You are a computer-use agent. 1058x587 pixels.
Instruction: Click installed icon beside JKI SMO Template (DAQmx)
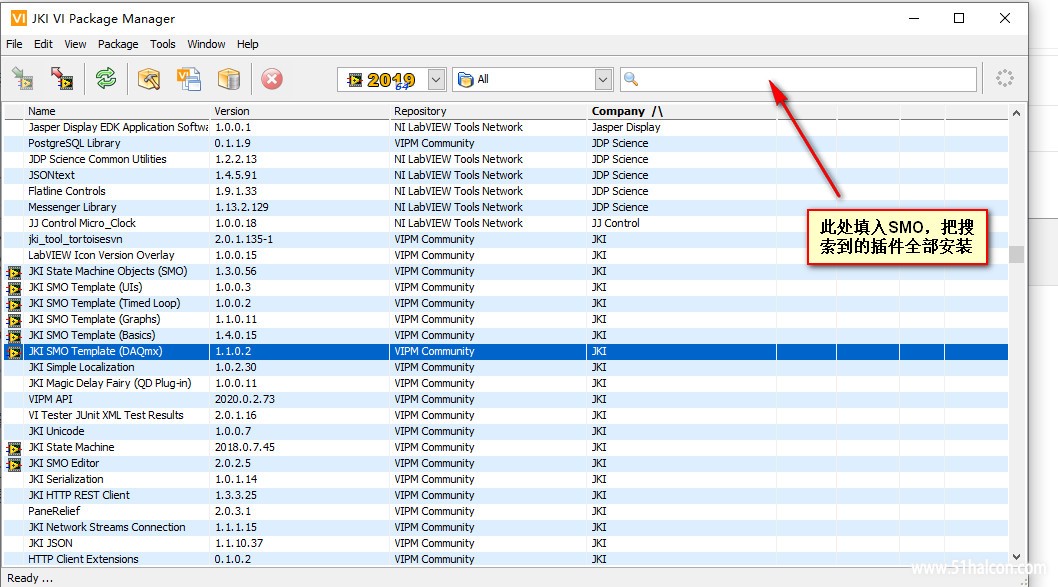pos(13,352)
